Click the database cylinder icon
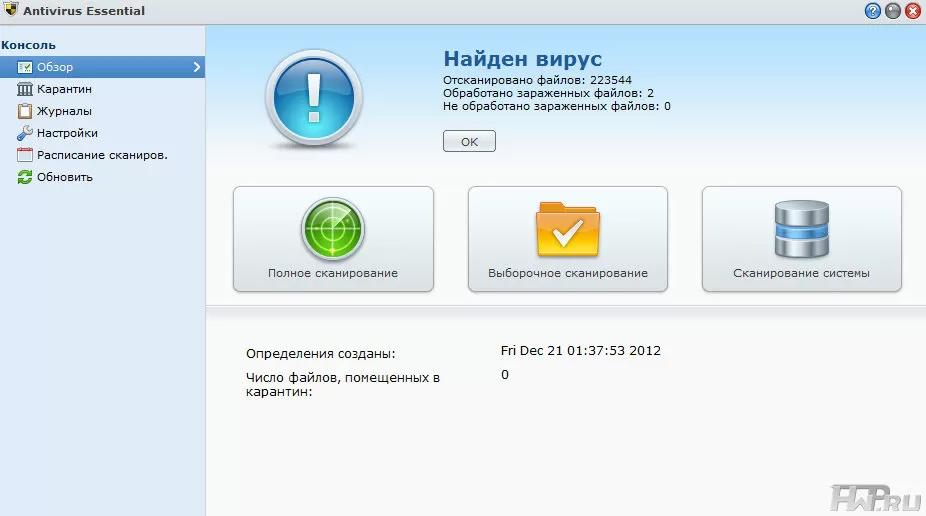This screenshot has width=926, height=516. click(801, 229)
